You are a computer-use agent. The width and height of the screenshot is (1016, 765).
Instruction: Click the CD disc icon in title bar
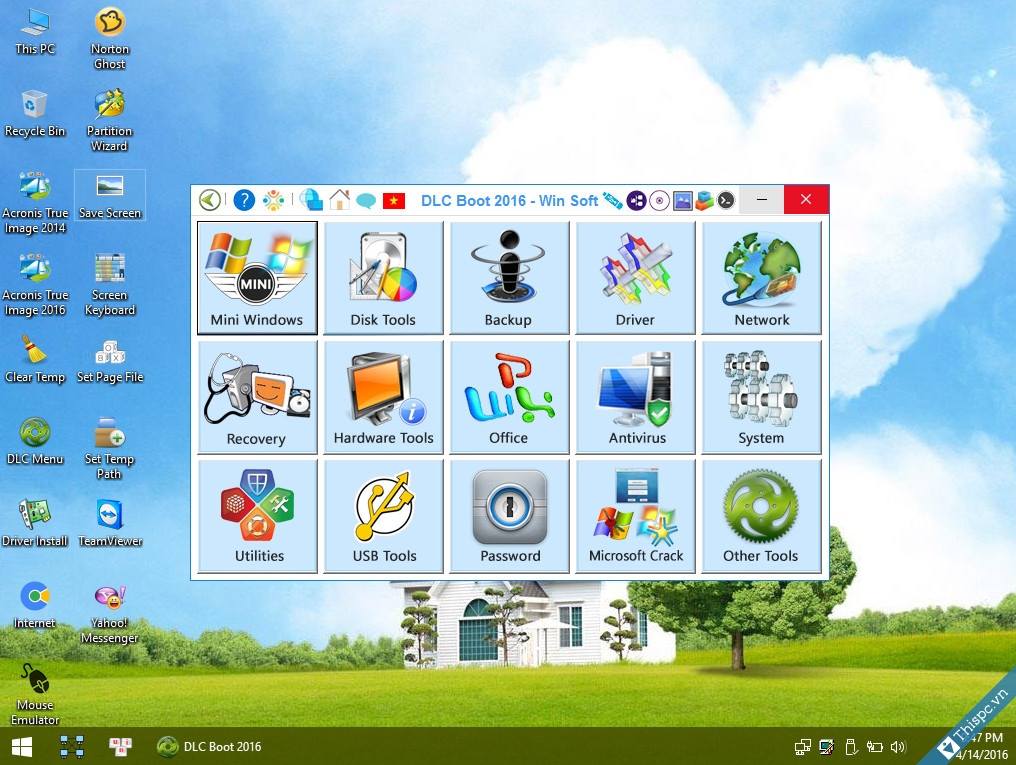coord(660,200)
